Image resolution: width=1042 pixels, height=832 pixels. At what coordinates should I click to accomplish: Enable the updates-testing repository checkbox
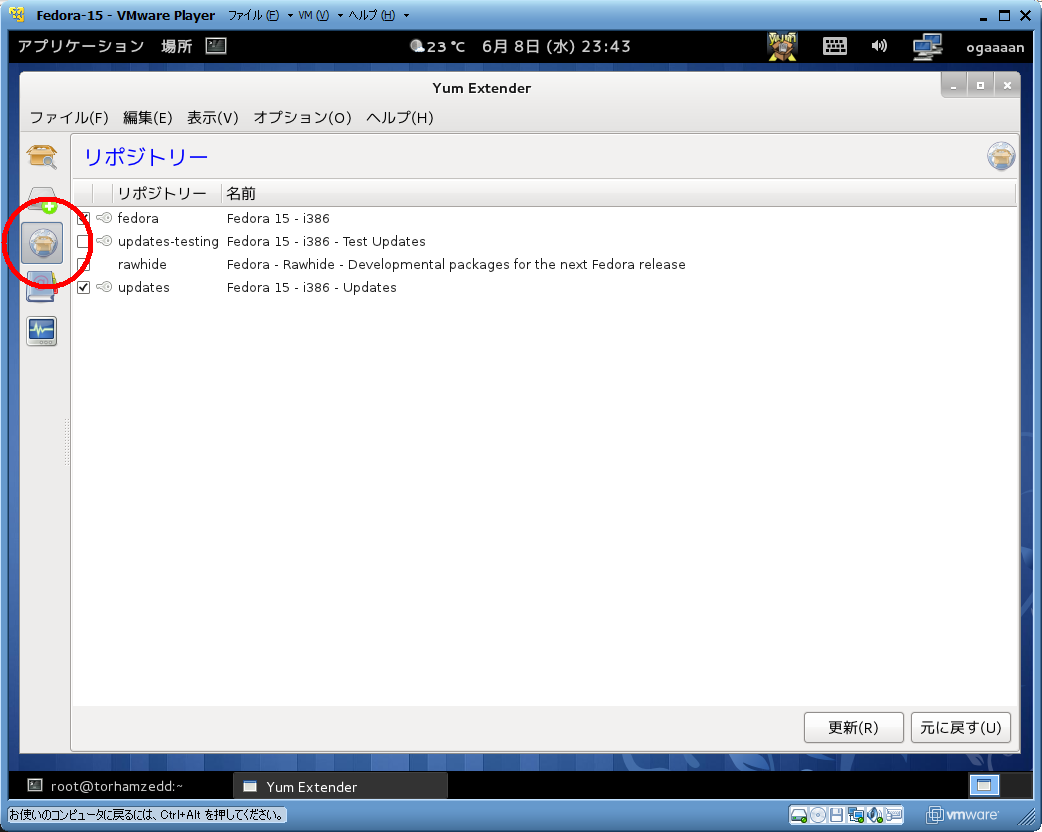(x=83, y=241)
